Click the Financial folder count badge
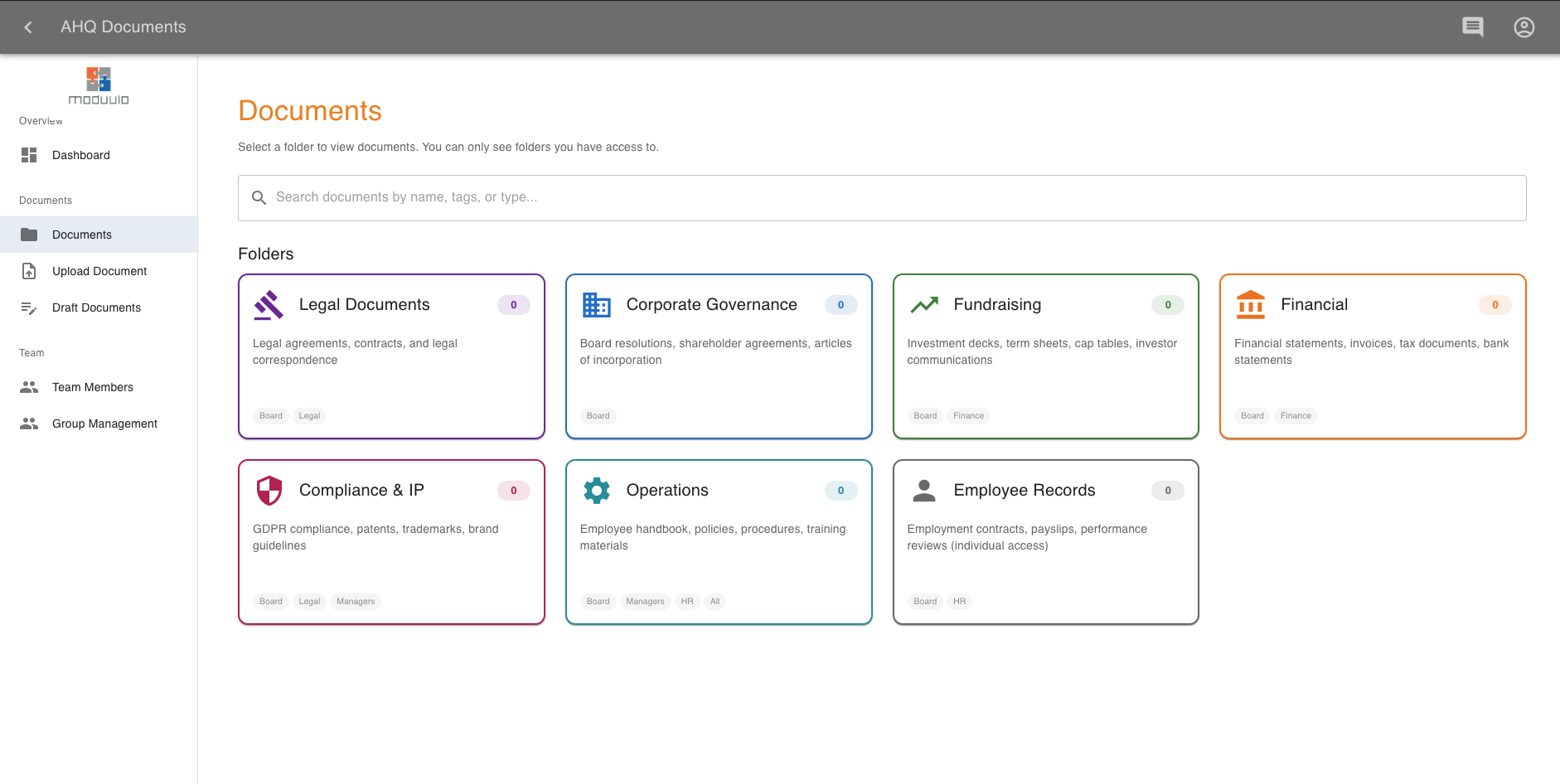Screen dimensions: 1560x784 click(x=1495, y=305)
